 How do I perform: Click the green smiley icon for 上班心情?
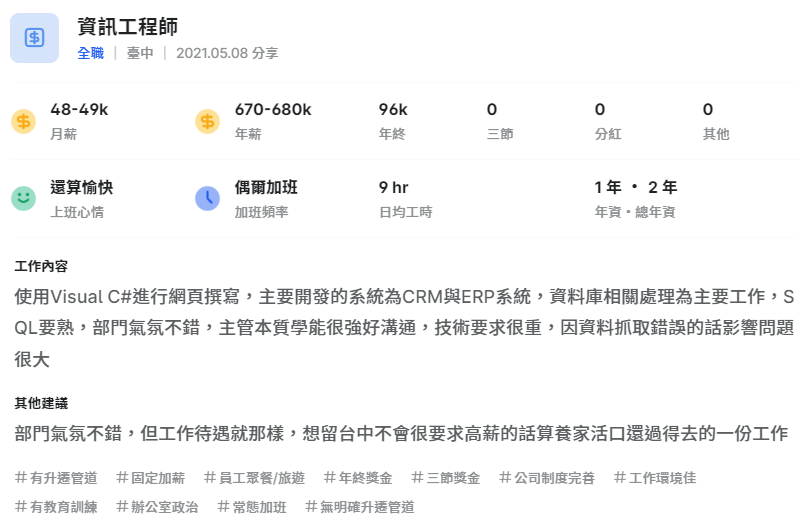(24, 198)
